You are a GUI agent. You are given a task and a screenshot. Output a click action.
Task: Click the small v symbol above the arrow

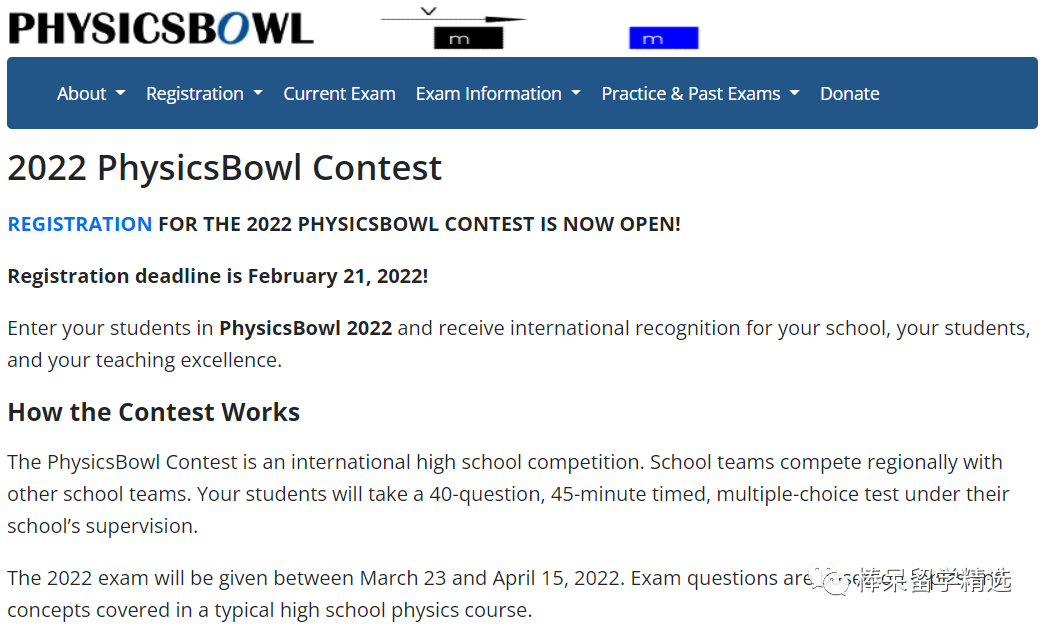pos(429,11)
